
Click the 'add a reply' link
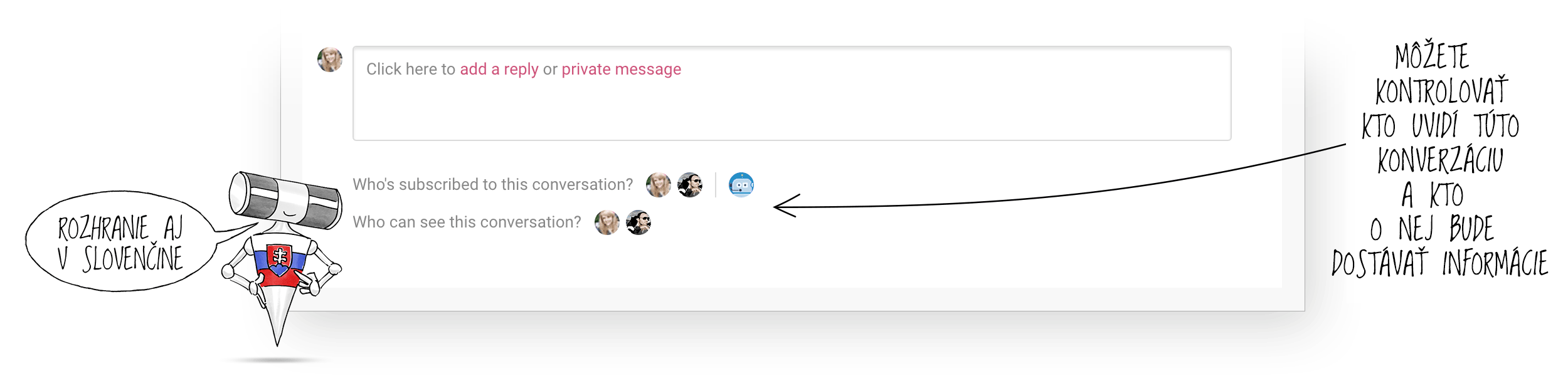tap(499, 69)
